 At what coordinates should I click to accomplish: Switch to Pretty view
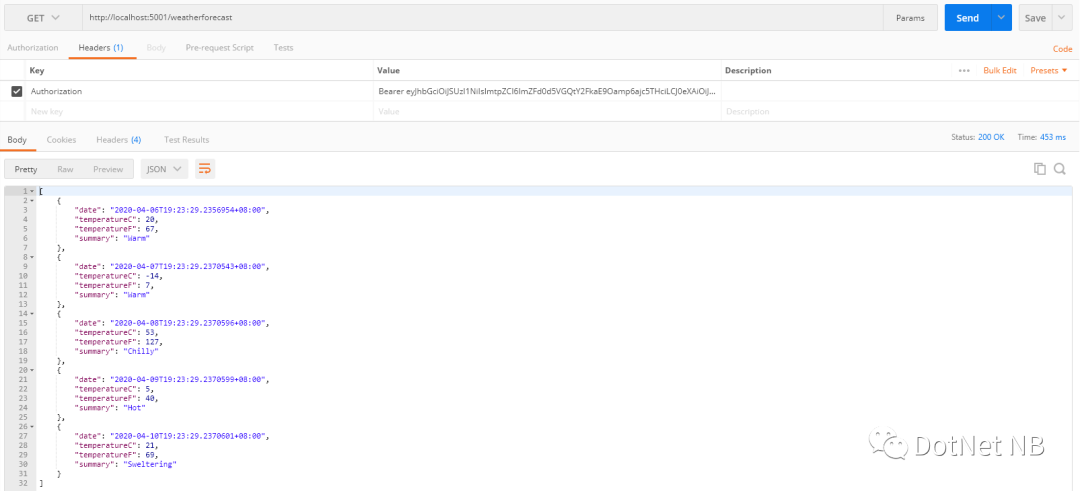point(26,169)
